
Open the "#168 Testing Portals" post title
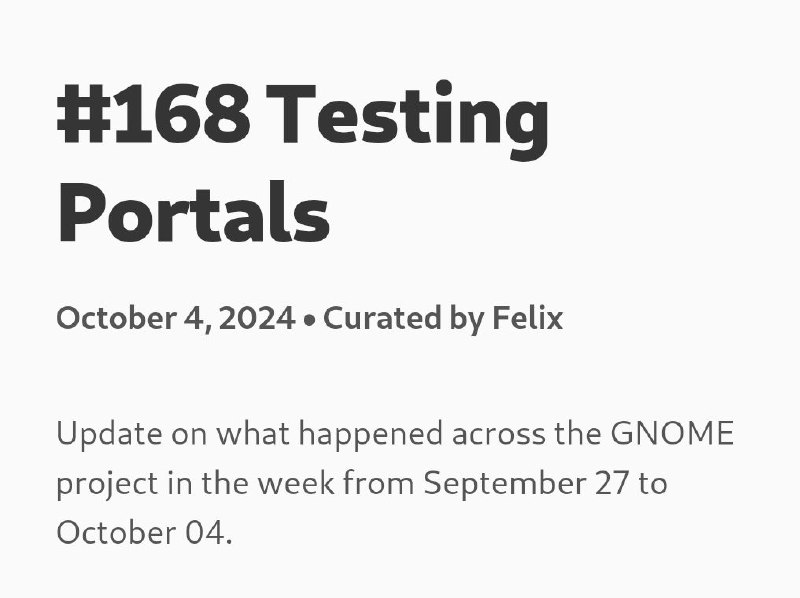click(303, 162)
